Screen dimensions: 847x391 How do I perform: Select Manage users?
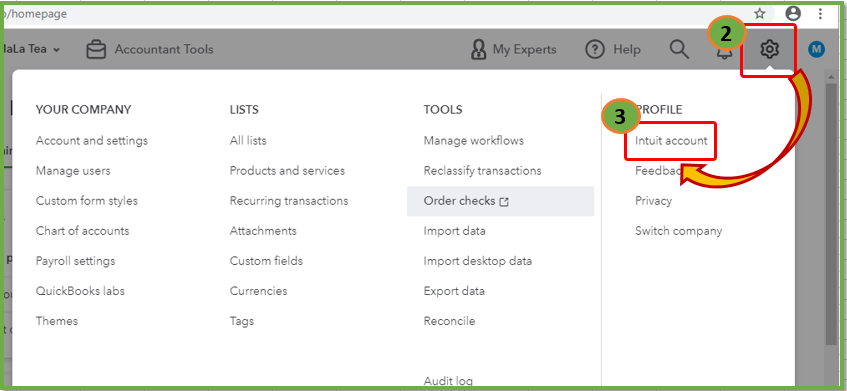click(73, 171)
